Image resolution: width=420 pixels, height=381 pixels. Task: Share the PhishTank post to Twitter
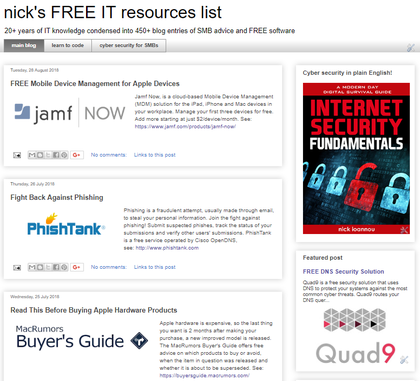48,267
